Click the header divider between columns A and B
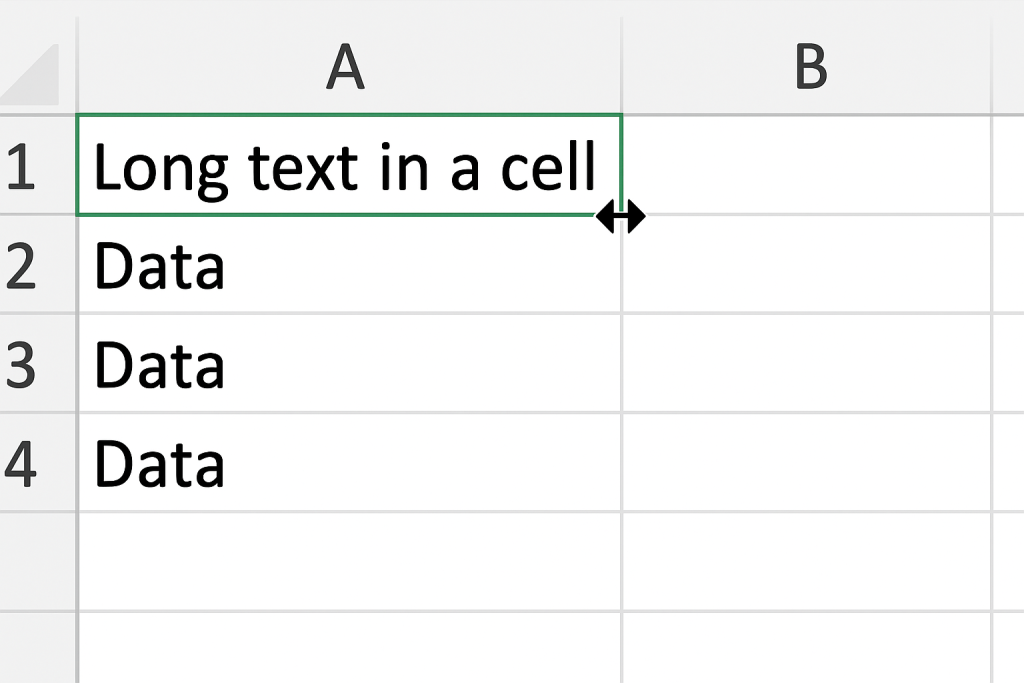The width and height of the screenshot is (1024, 683). click(x=621, y=68)
